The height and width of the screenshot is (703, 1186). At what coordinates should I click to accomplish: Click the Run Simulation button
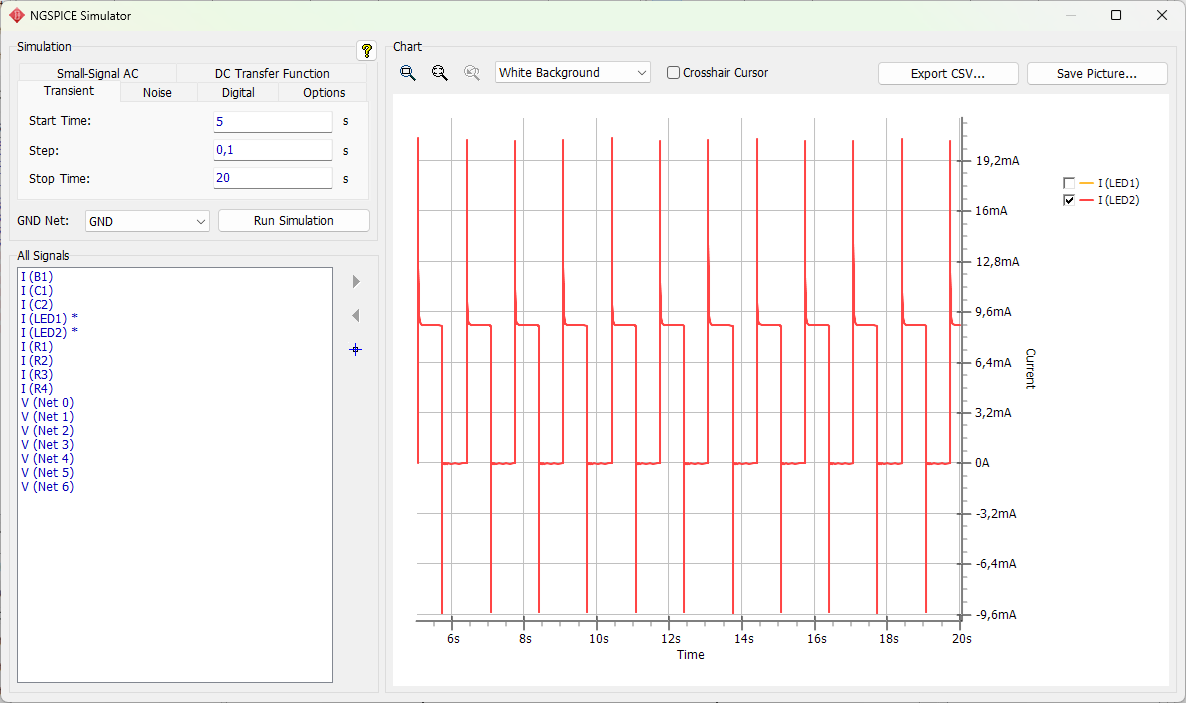pos(293,220)
